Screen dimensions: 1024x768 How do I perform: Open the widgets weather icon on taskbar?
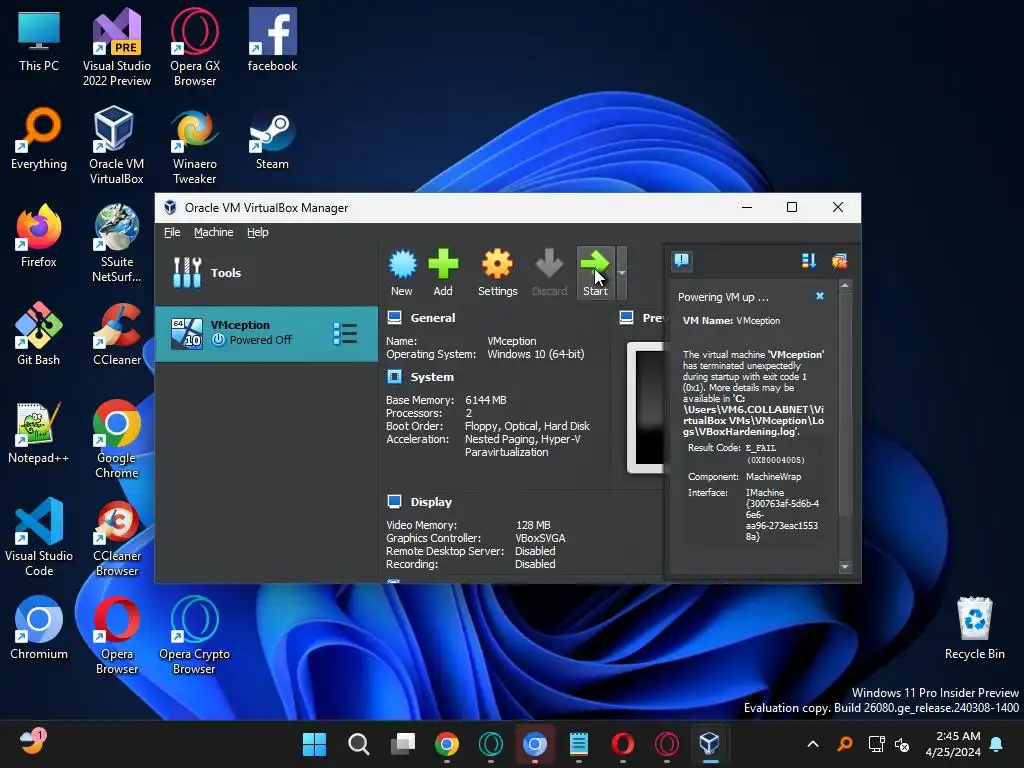[32, 743]
